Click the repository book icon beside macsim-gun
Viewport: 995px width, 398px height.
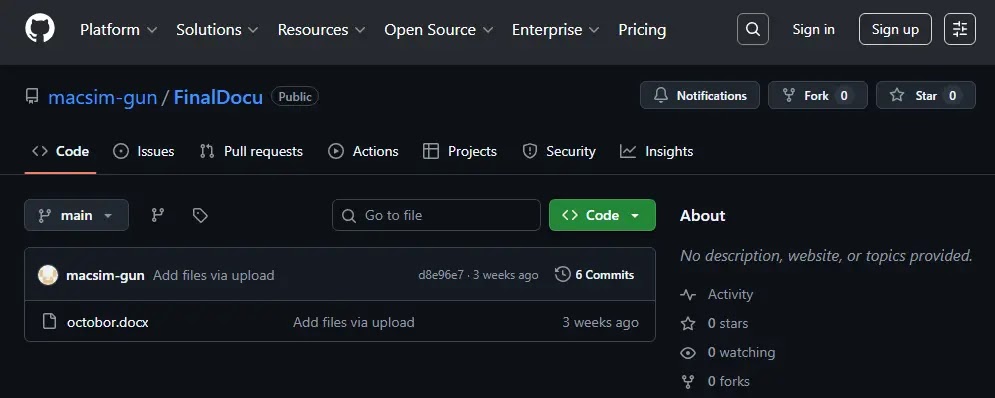click(x=32, y=96)
